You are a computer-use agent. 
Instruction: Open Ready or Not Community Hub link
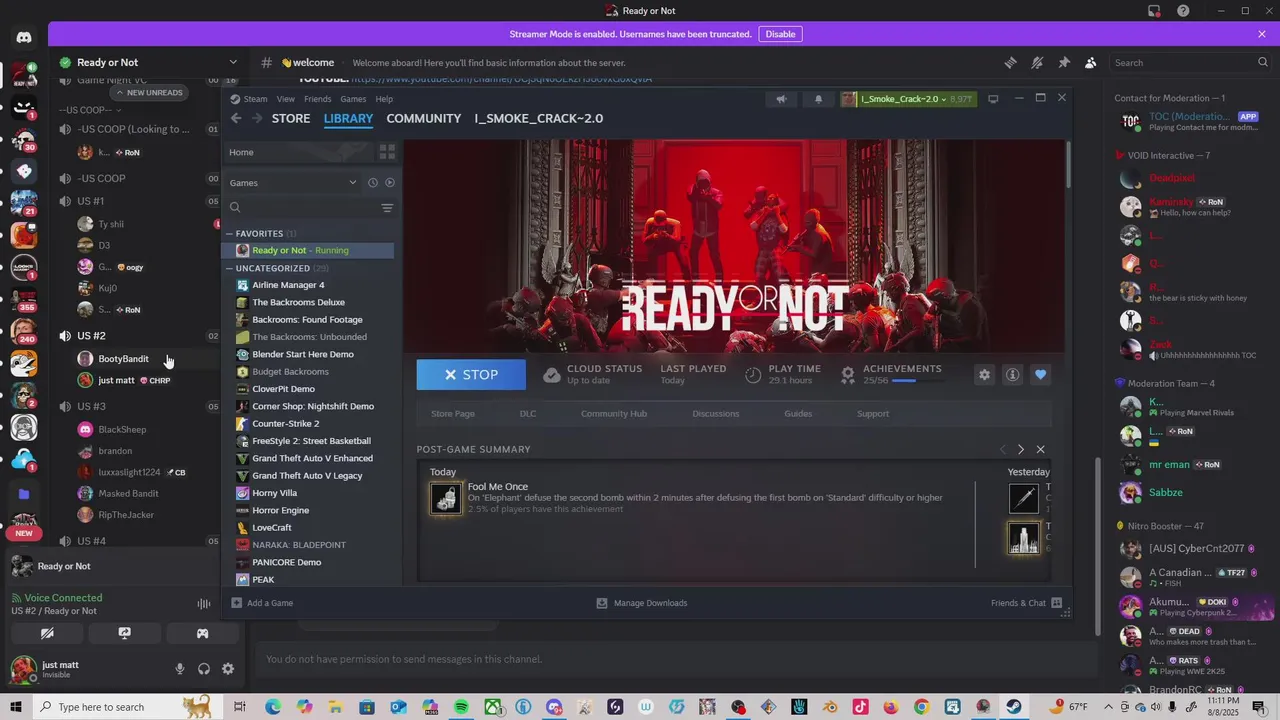(614, 413)
